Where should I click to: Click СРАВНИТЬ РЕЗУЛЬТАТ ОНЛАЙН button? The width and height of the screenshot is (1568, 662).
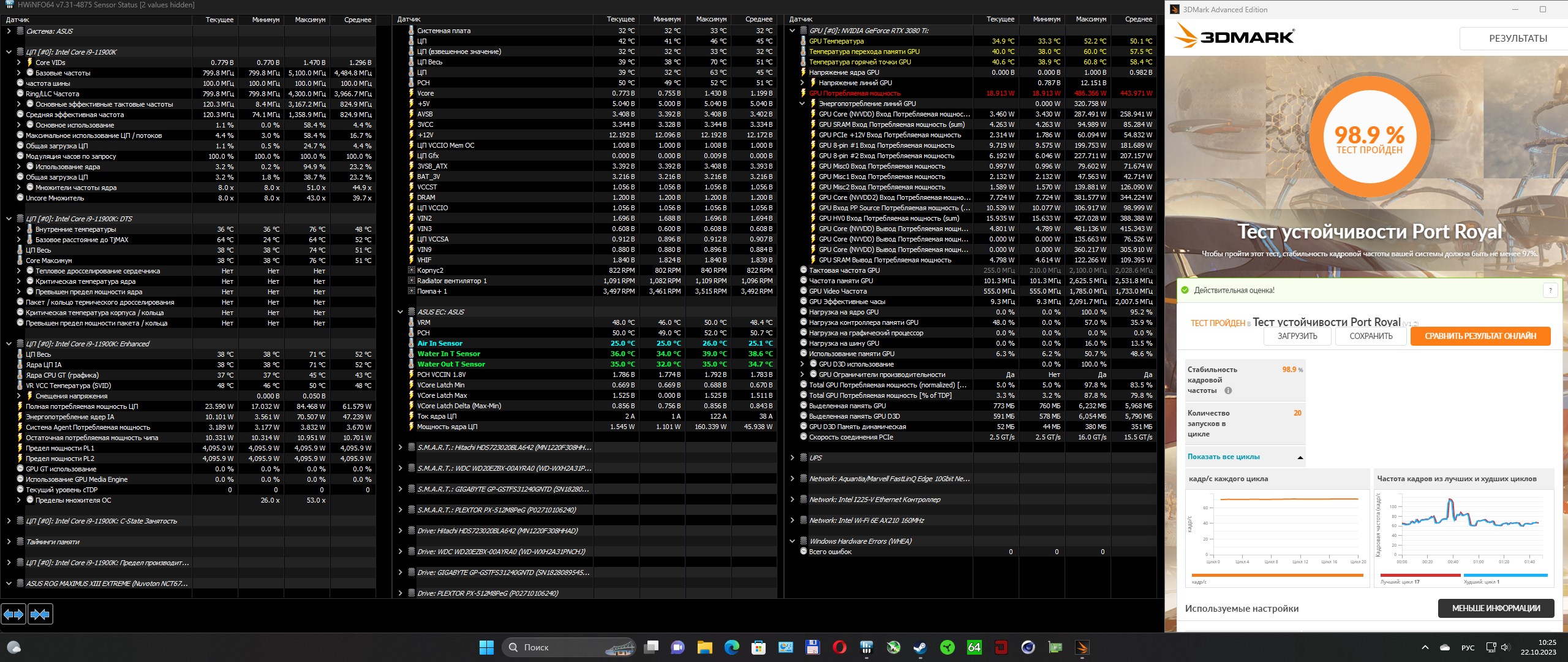[x=1480, y=336]
